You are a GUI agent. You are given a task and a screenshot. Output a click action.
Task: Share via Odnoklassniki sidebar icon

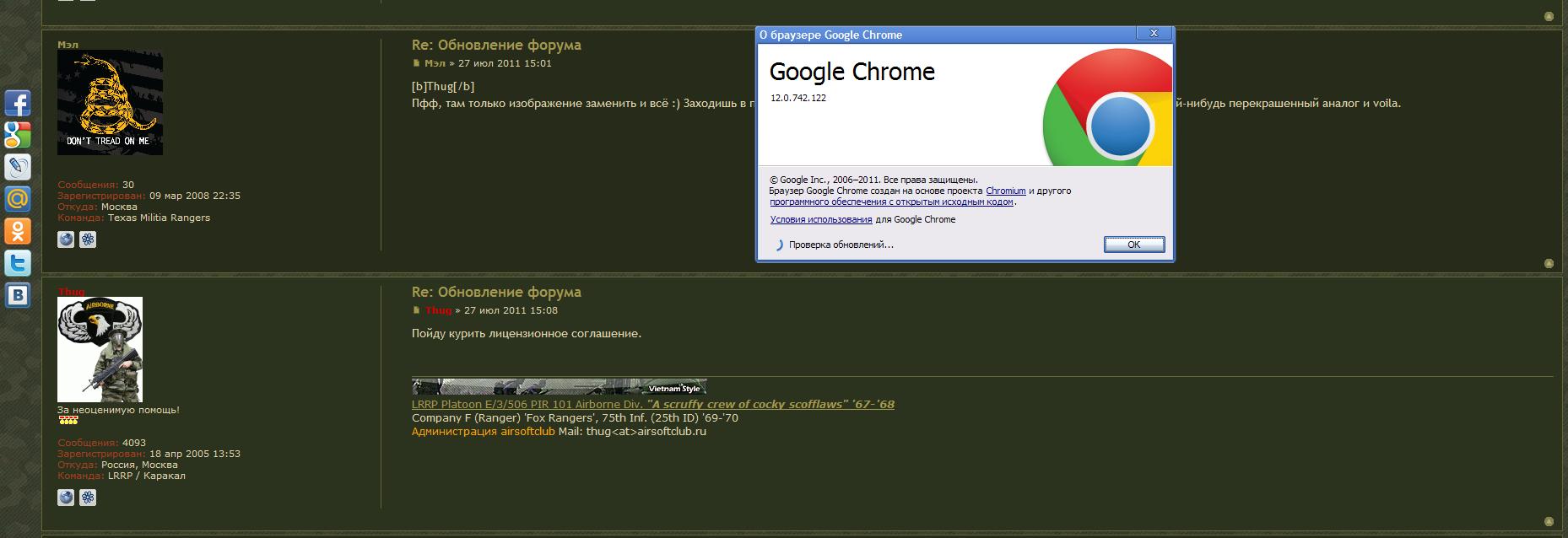tap(18, 231)
